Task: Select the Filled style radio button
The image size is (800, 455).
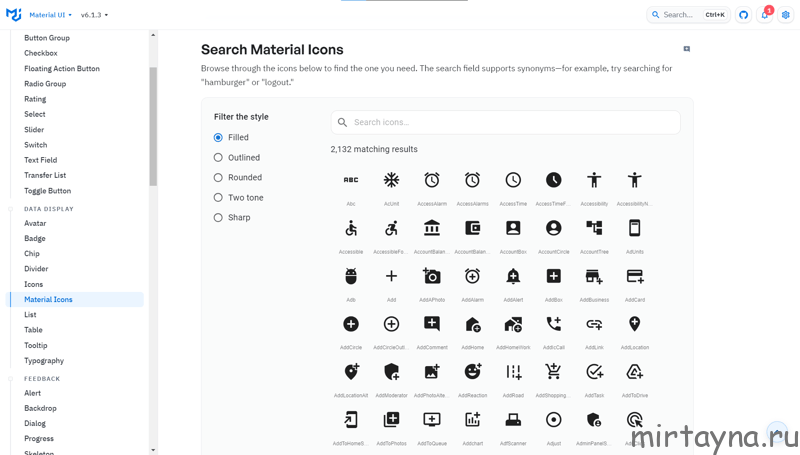Action: pos(218,137)
